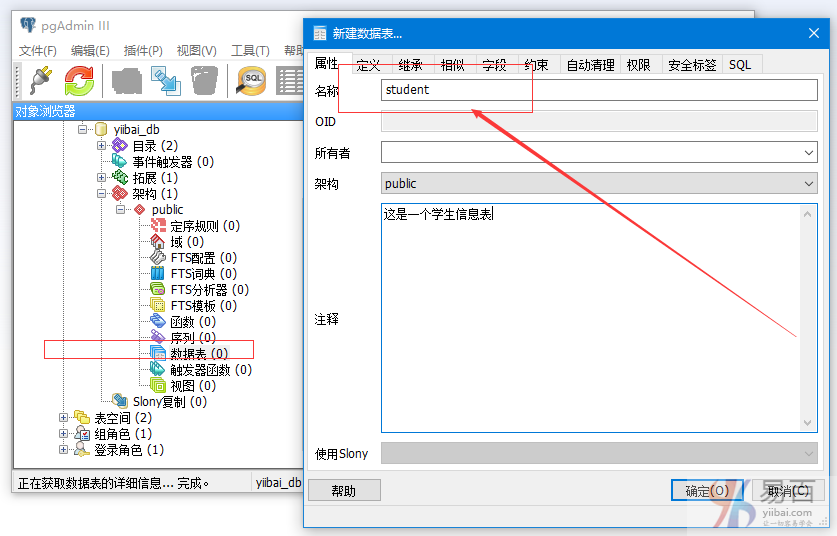Click the 函数 (0) functions icon
This screenshot has width=837, height=536.
tap(158, 321)
